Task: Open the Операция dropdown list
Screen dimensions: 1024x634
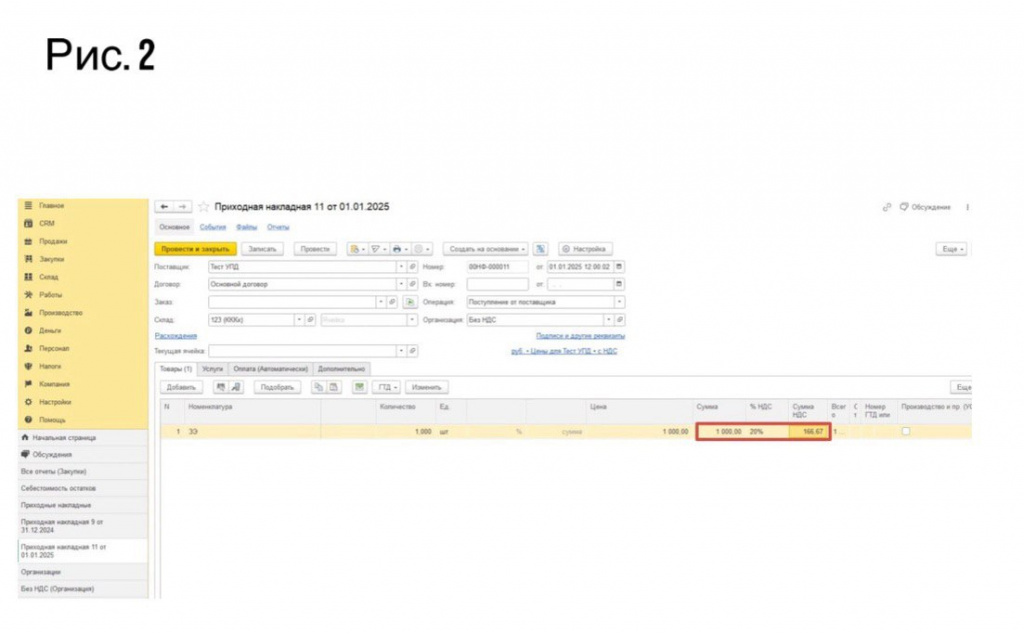Action: (x=619, y=301)
